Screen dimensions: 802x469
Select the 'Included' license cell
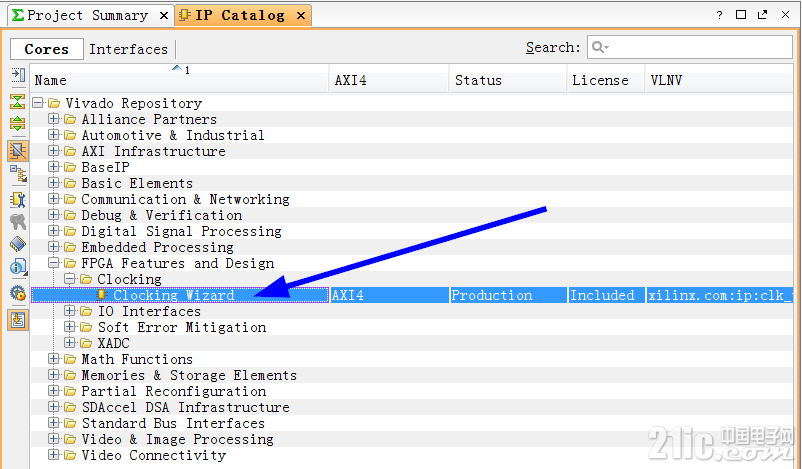point(606,295)
